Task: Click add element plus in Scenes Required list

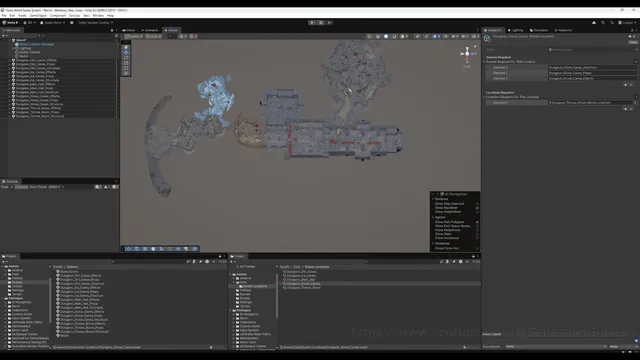Action: 625,85
